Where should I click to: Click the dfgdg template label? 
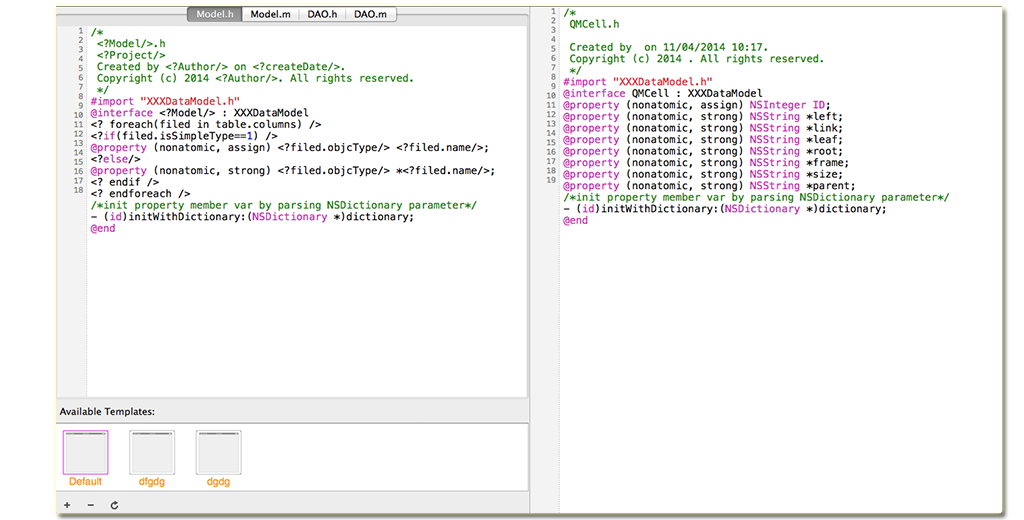pos(152,481)
